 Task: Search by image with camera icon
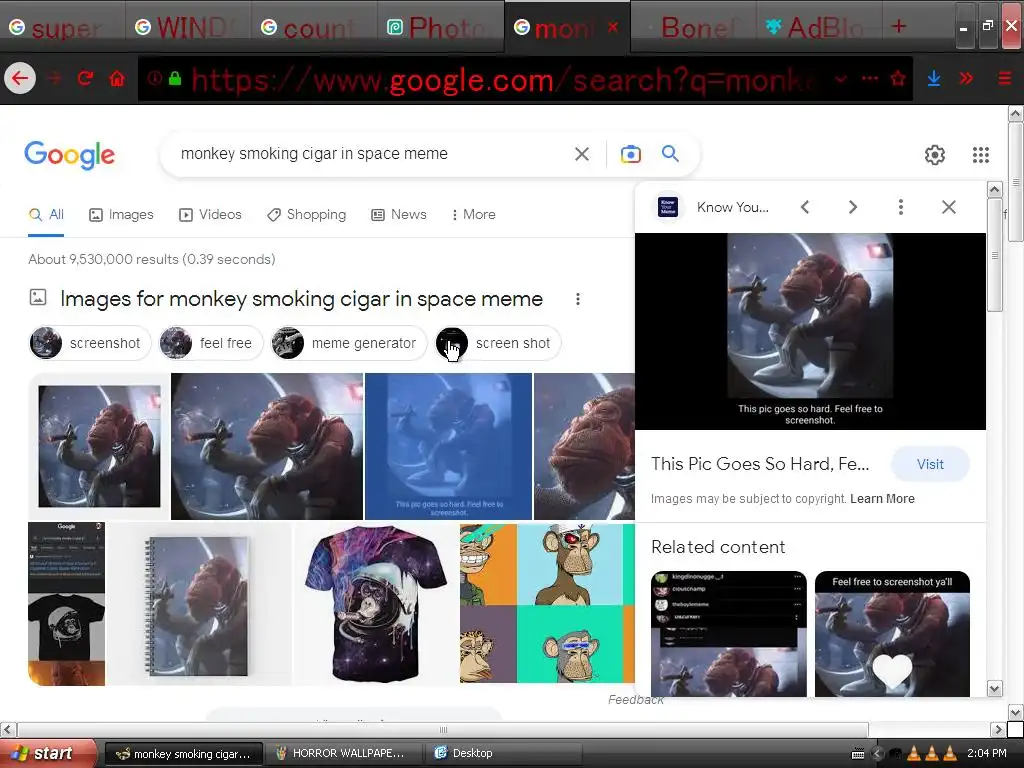(x=630, y=154)
